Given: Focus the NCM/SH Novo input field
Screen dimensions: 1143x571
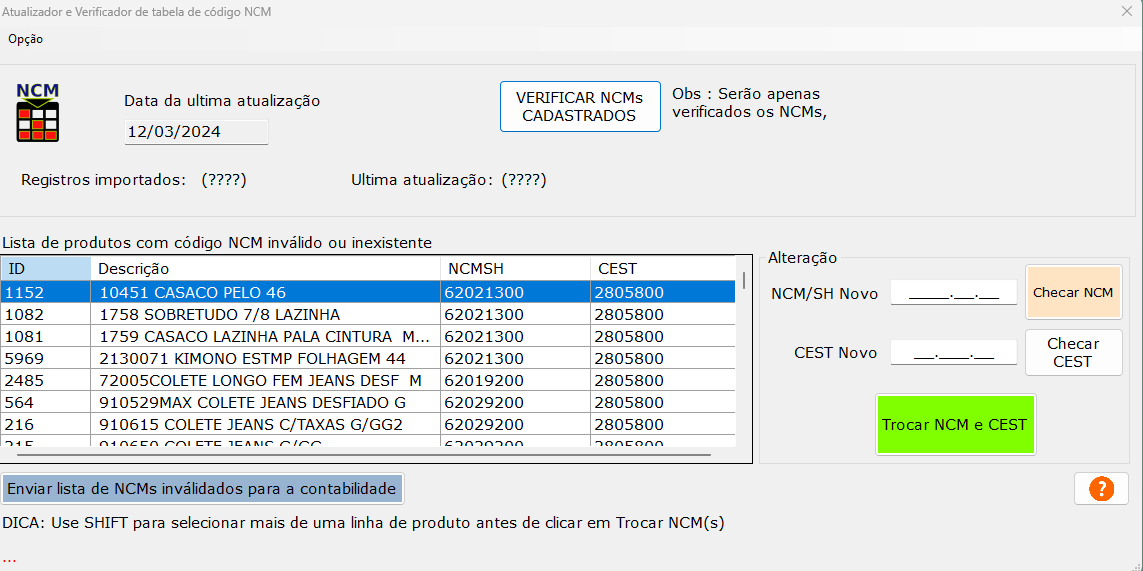Looking at the screenshot, I should [x=953, y=293].
